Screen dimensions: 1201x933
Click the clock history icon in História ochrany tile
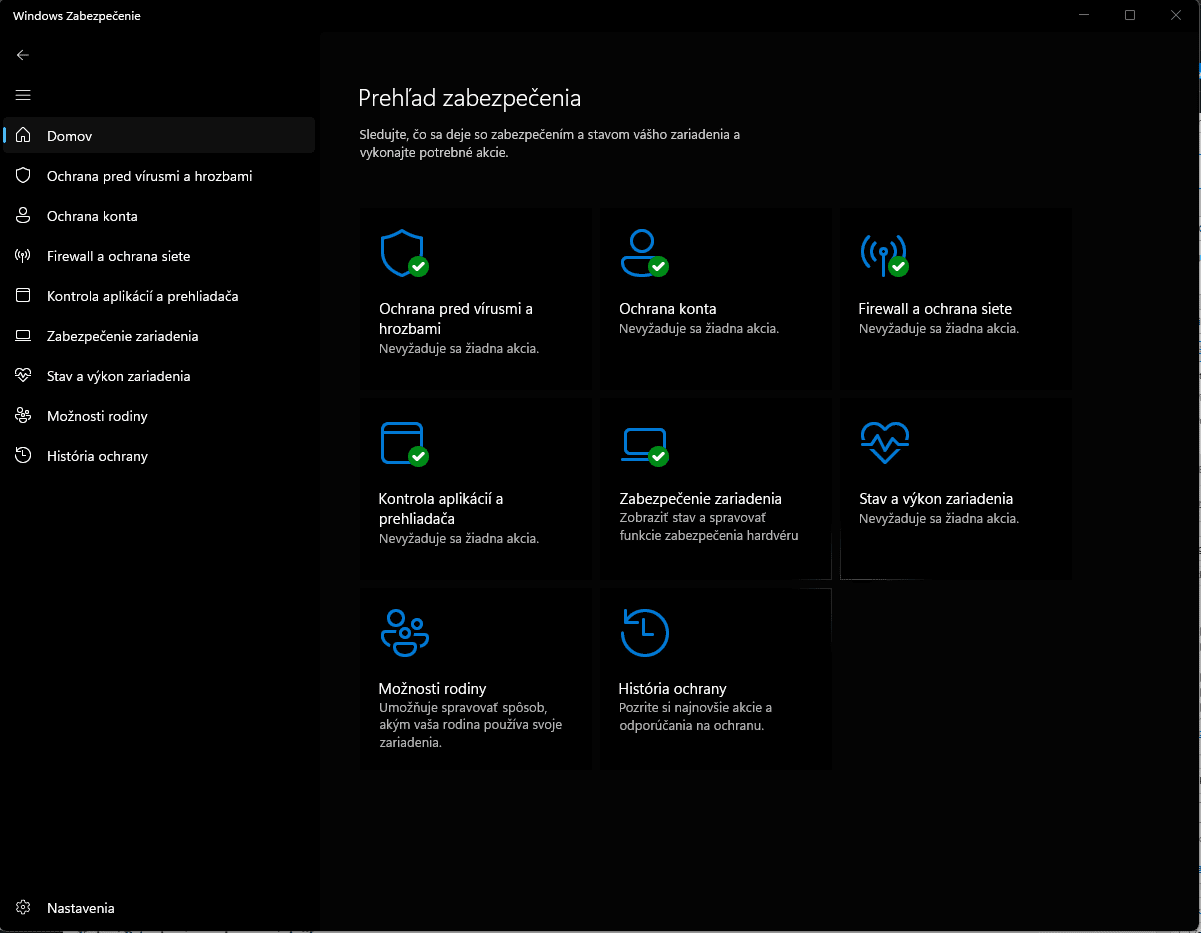[644, 632]
